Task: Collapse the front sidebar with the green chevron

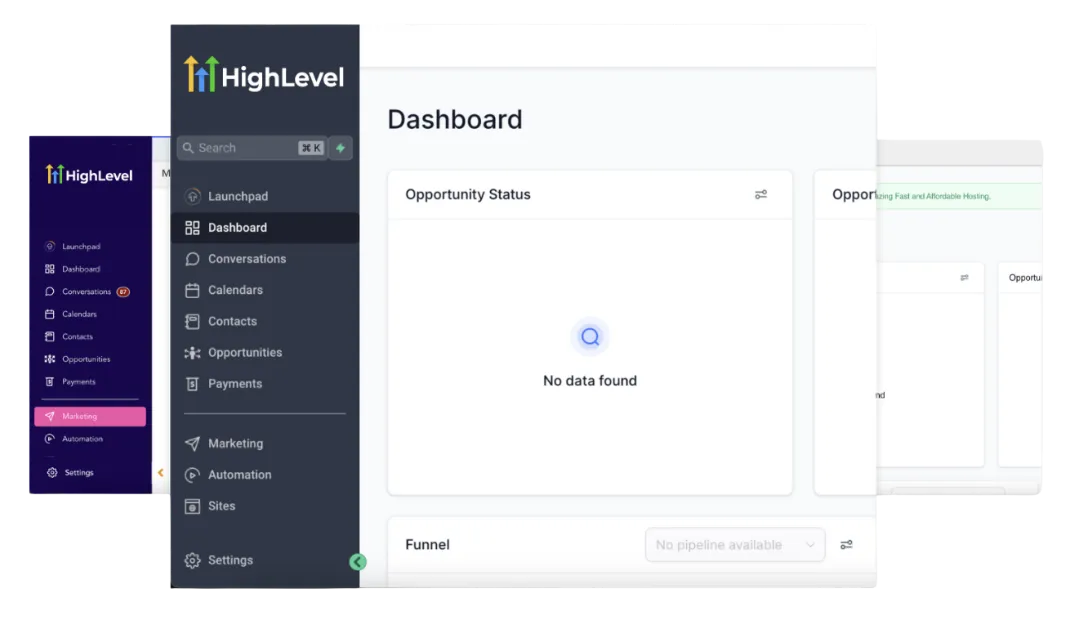Action: tap(357, 562)
